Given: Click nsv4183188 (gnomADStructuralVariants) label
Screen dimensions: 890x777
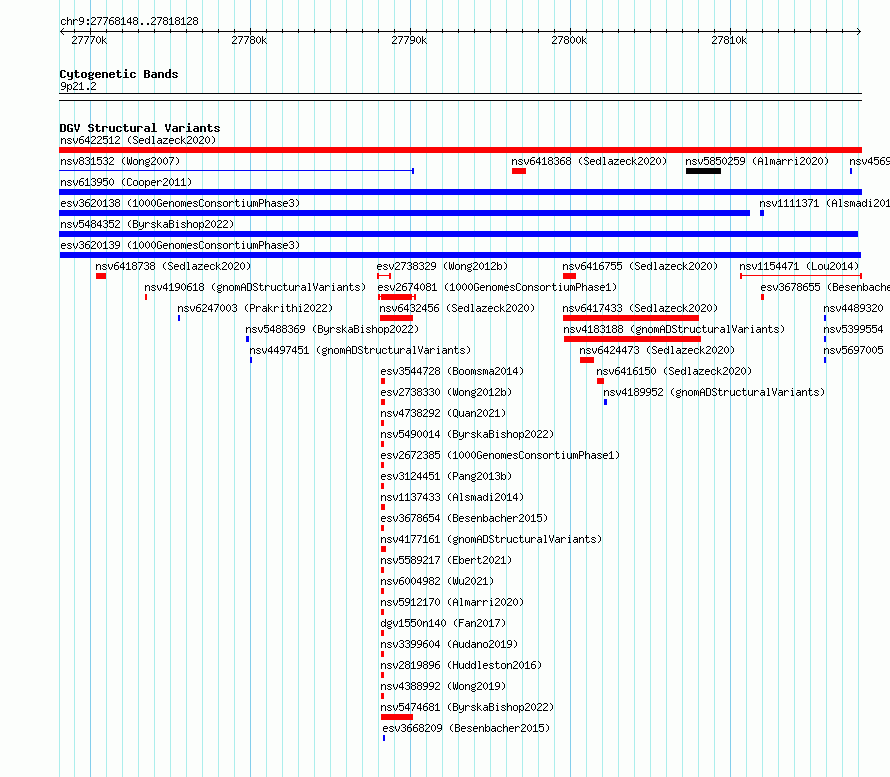Looking at the screenshot, I should pyautogui.click(x=674, y=329).
